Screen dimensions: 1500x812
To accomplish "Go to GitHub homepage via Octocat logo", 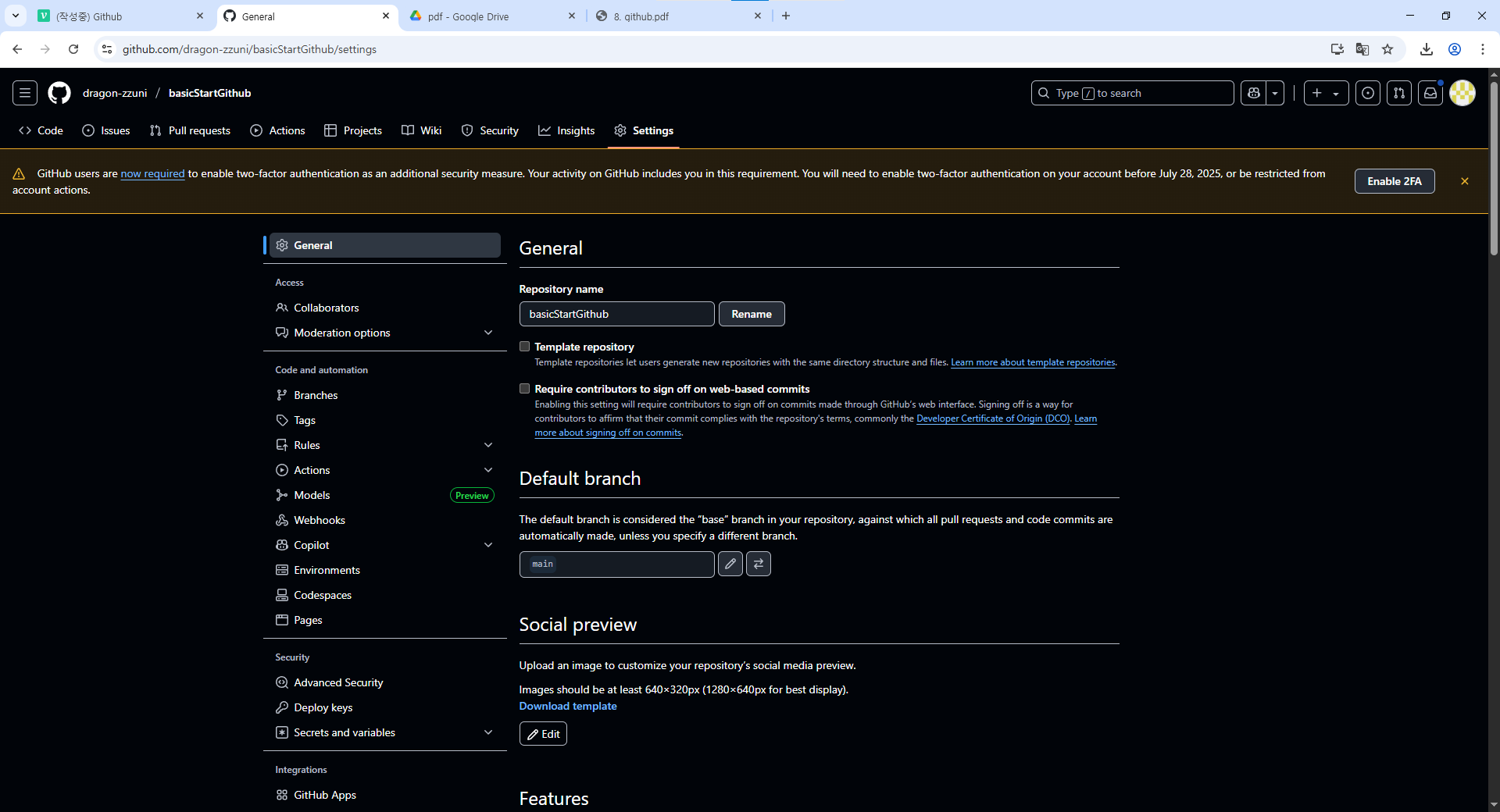I will pos(59,93).
